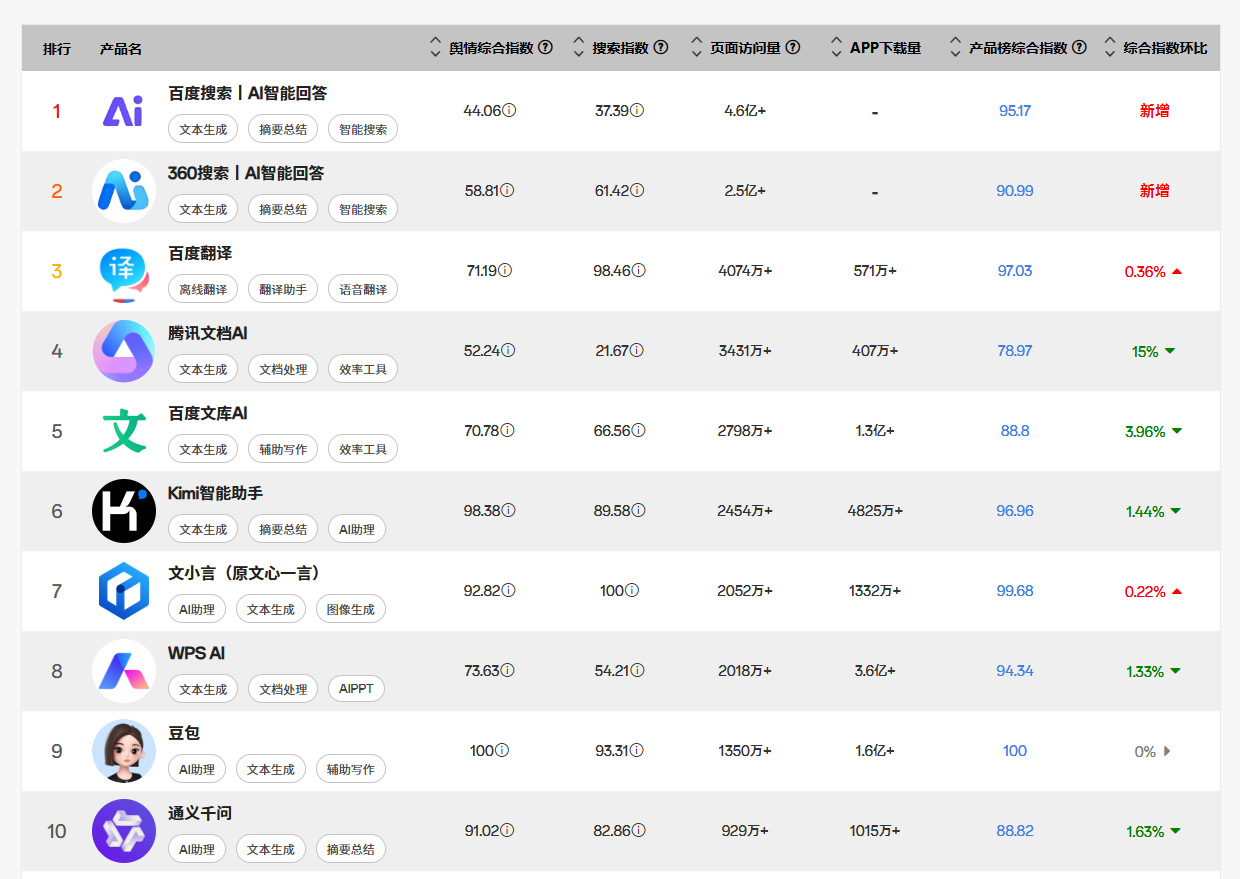Select 文档处理 tag under 腾讯文档AI
The height and width of the screenshot is (879, 1240).
(283, 369)
